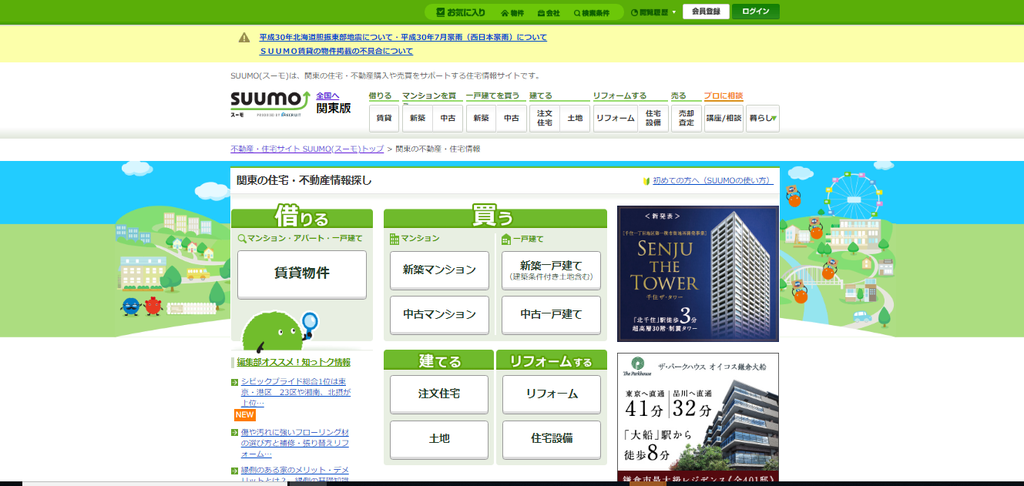Screen dimensions: 1024x486
Task: Select 注文住宅 under 建てる in header
Action: tap(545, 119)
